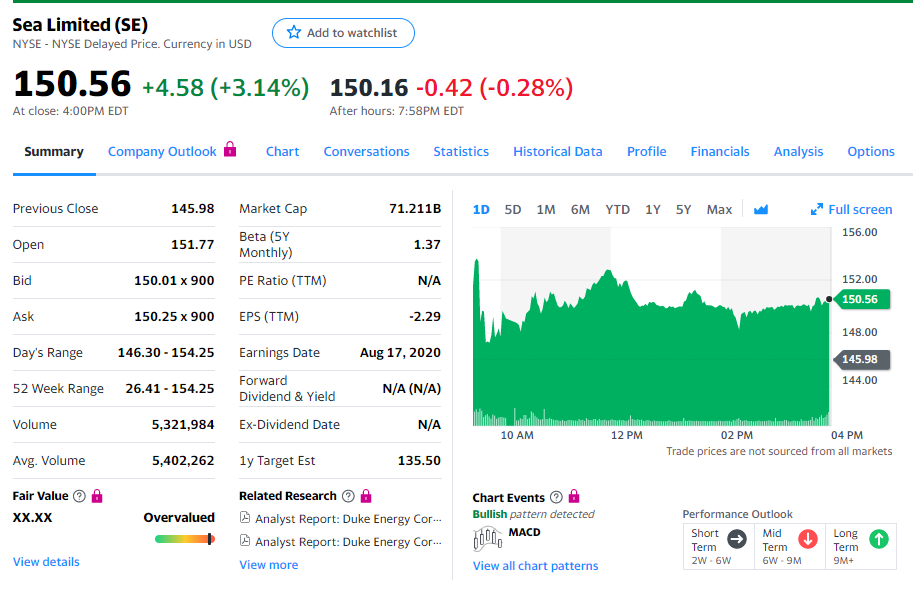
Task: Switch to the Financials tab
Action: pos(719,151)
